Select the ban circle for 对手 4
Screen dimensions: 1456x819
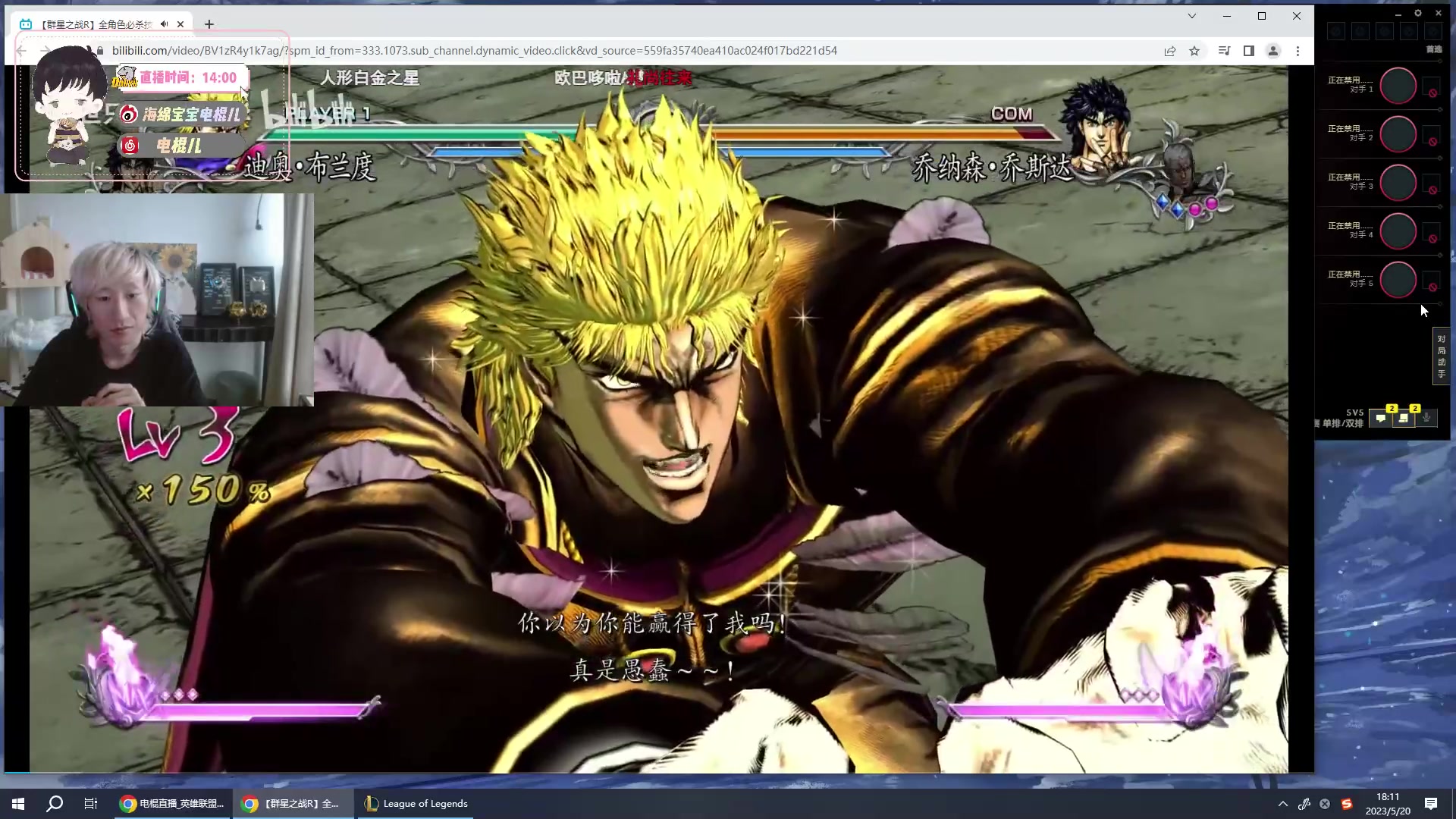(1398, 231)
